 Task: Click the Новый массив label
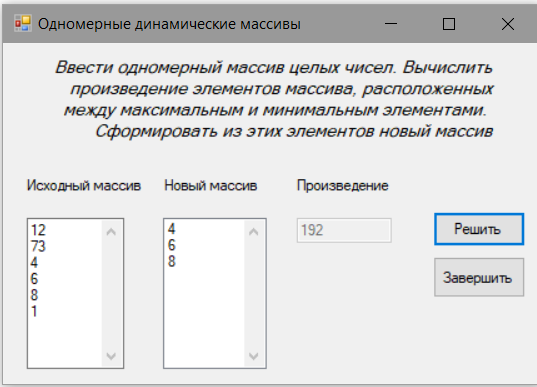pos(211,186)
